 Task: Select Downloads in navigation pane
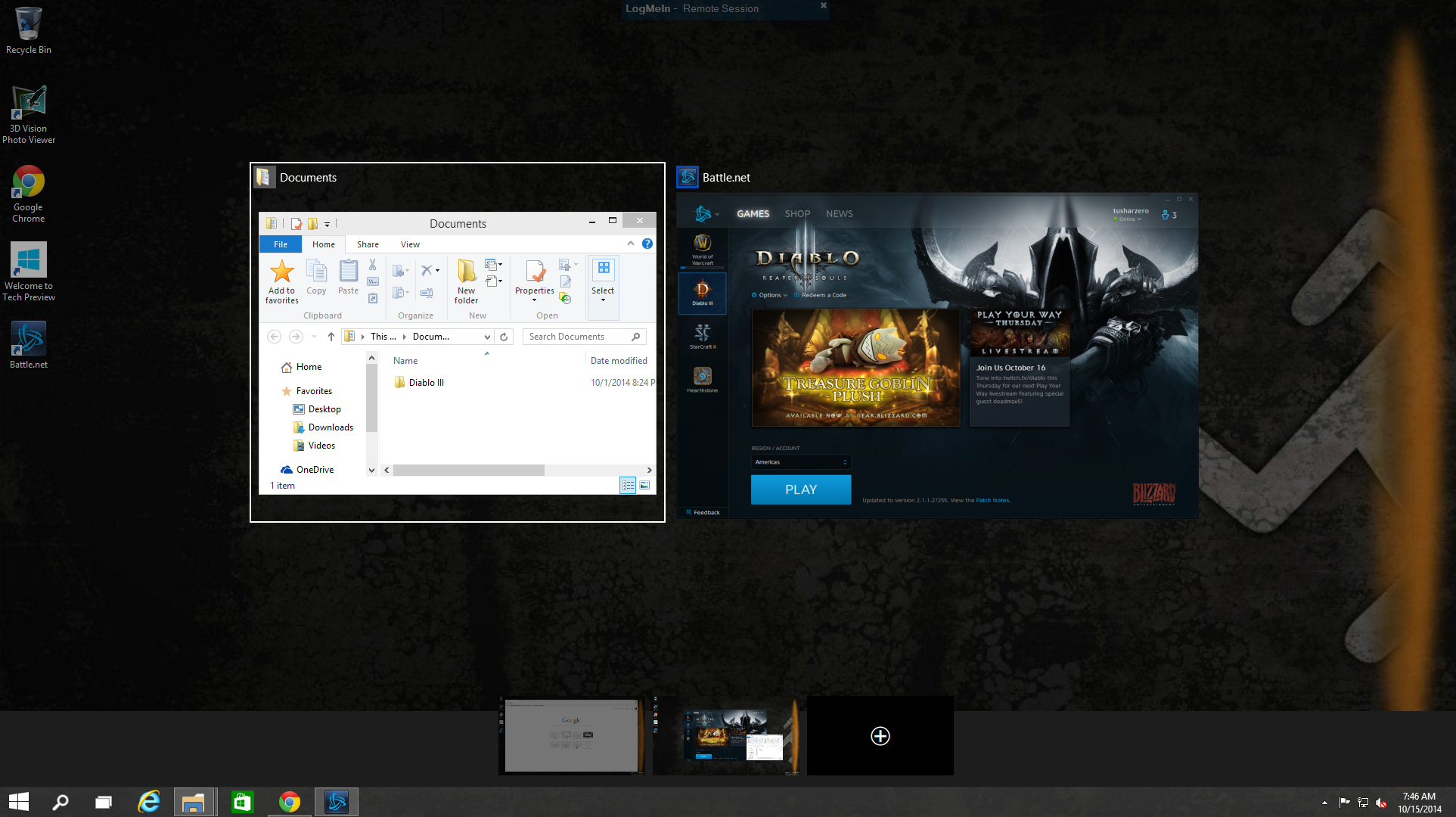[x=324, y=427]
